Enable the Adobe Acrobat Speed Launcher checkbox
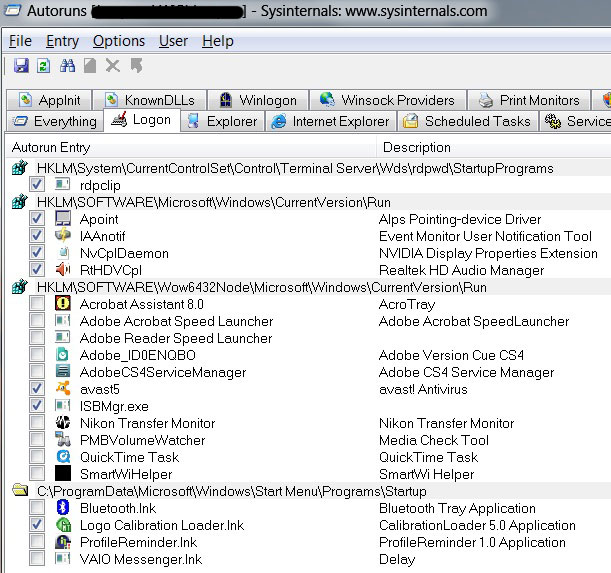The image size is (611, 573). click(37, 321)
